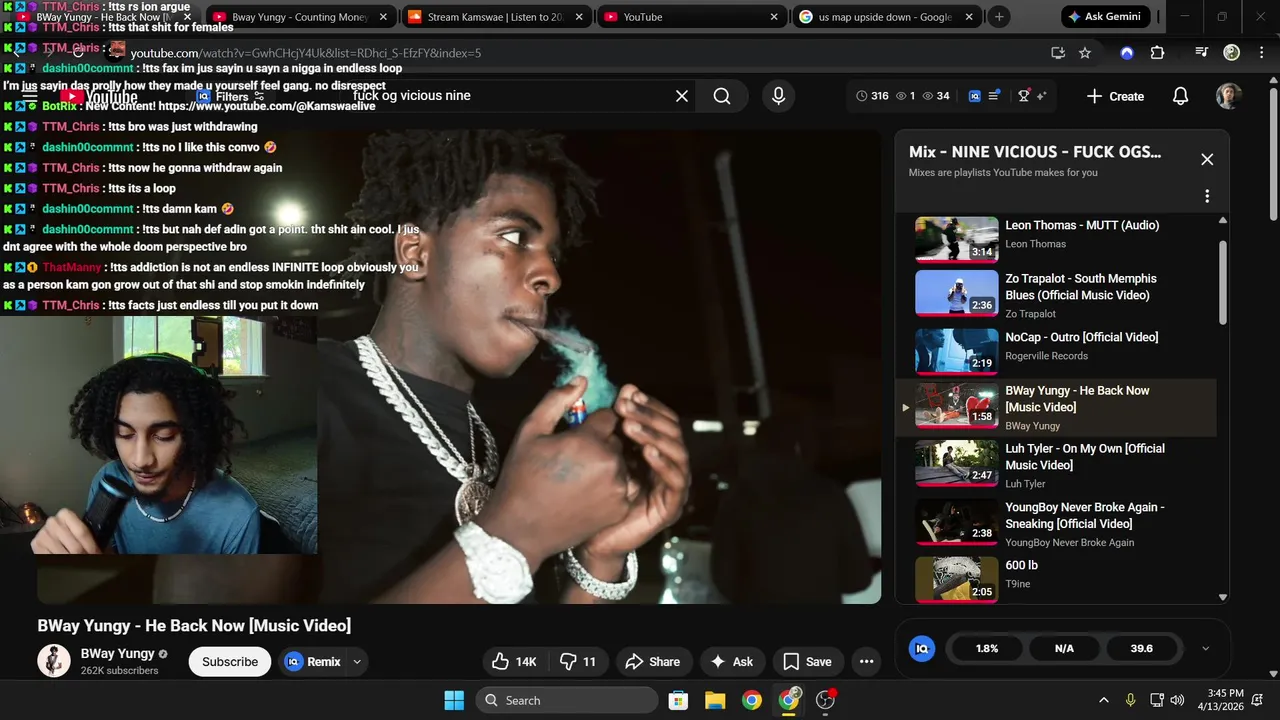Play NoCap Outro Official Video

coord(957,351)
